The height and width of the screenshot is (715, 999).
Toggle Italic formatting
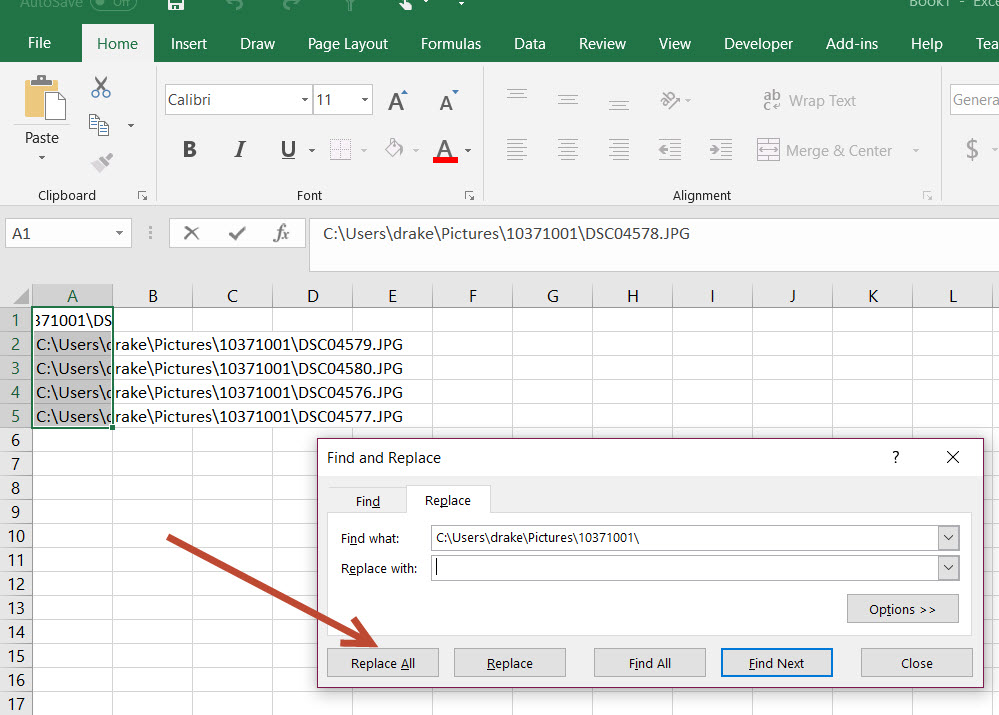pyautogui.click(x=239, y=150)
